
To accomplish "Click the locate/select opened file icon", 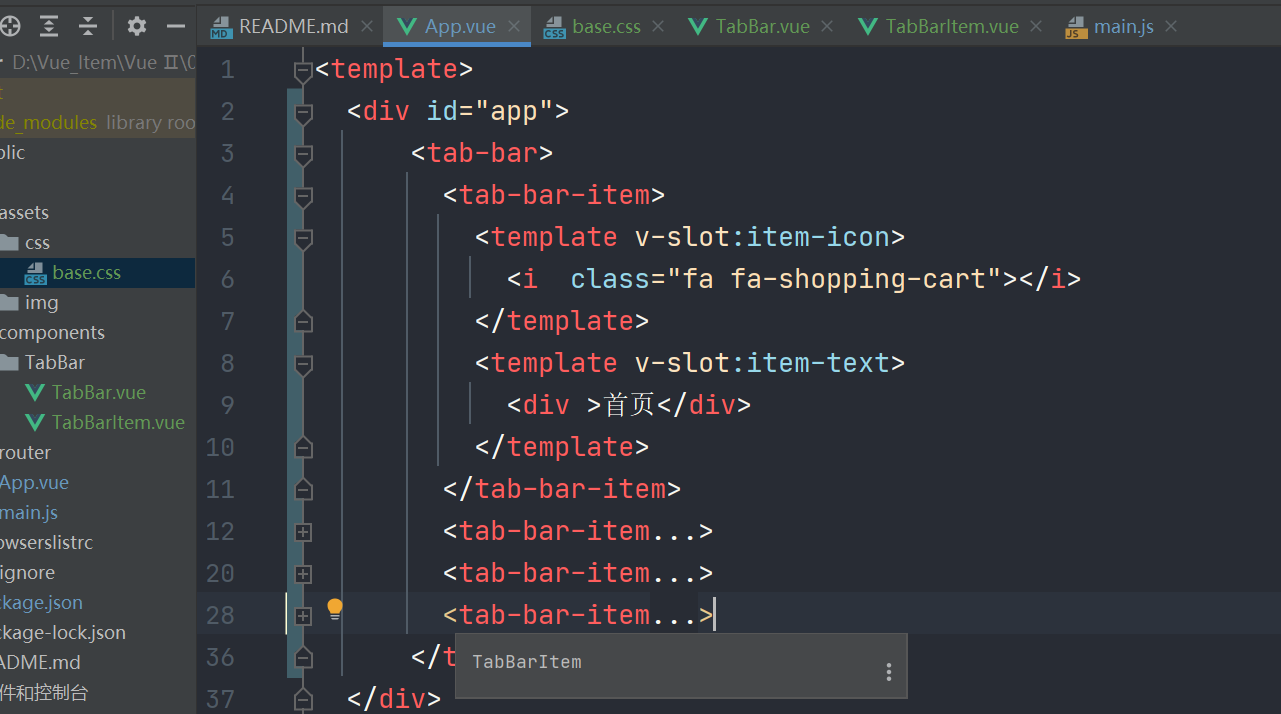I will (10, 26).
